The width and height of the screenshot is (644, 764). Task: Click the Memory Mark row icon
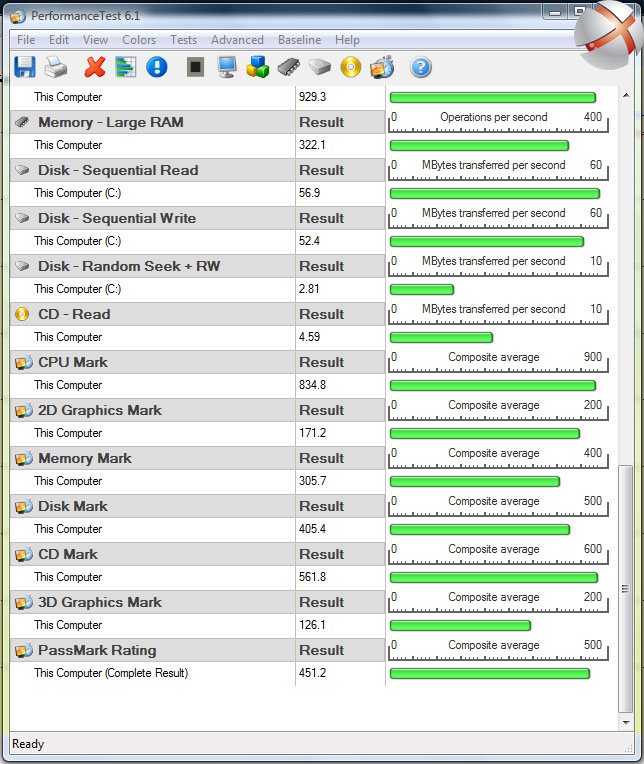23,458
